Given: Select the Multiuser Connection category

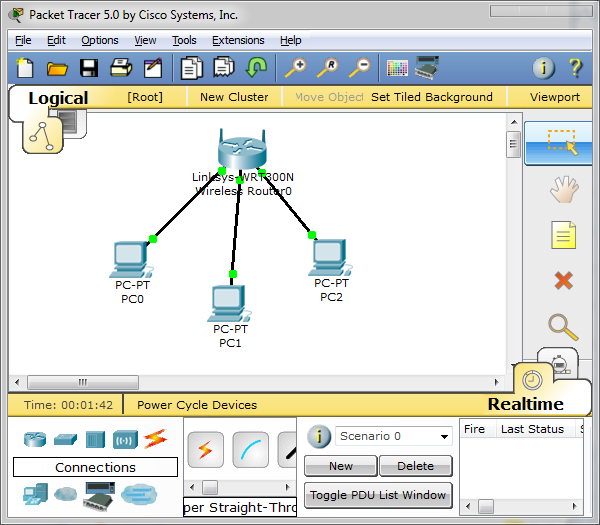Looking at the screenshot, I should coord(139,494).
